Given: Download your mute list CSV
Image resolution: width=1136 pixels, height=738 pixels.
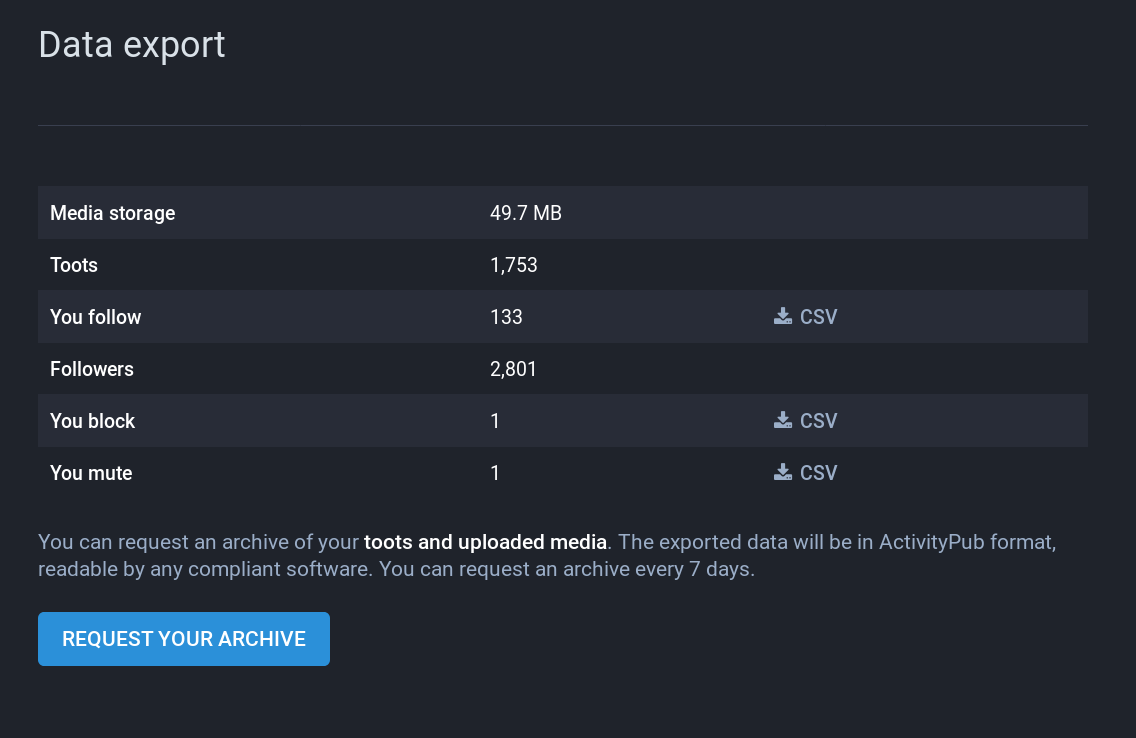Looking at the screenshot, I should (805, 472).
